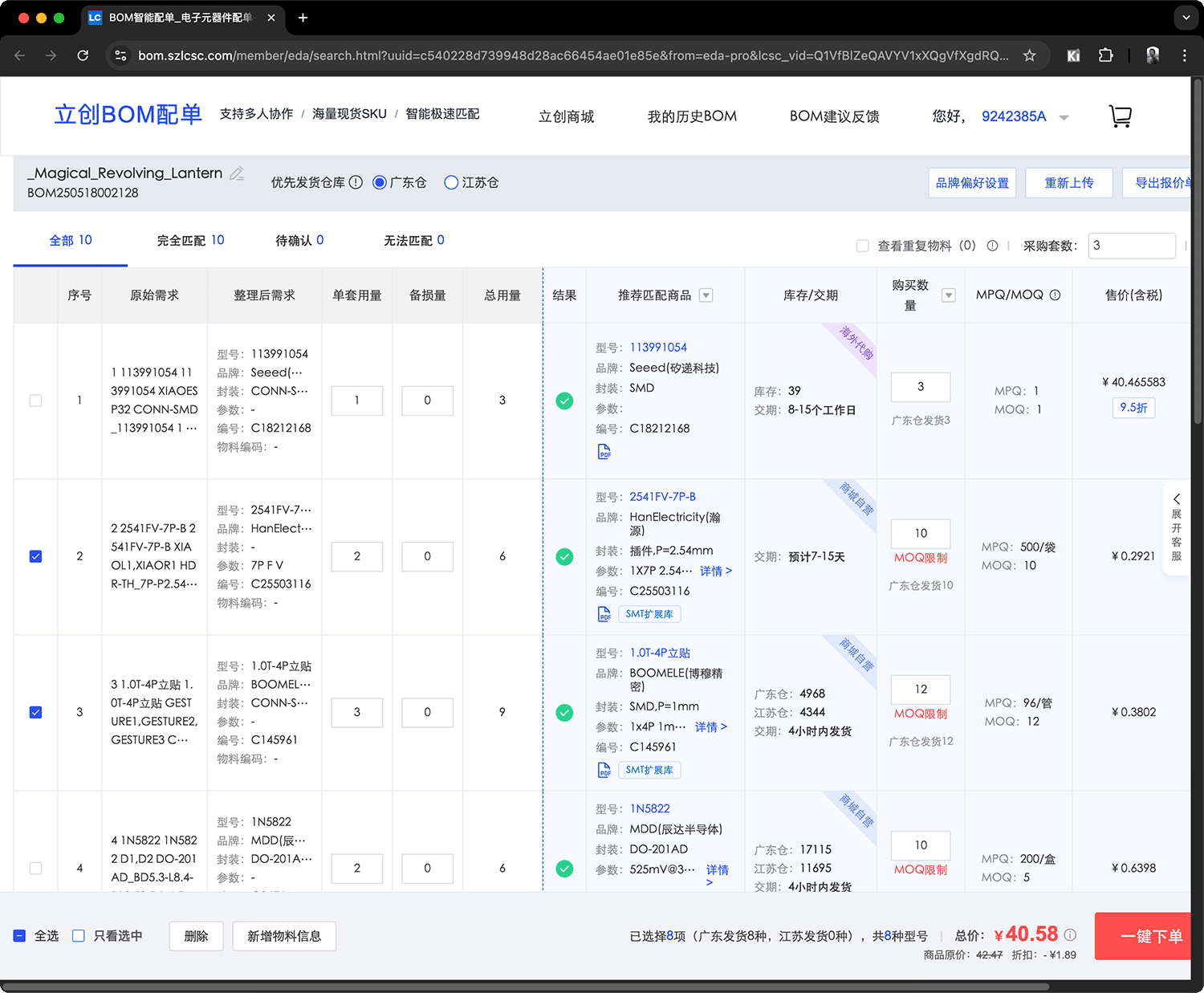Show total price info icon

click(x=1070, y=934)
